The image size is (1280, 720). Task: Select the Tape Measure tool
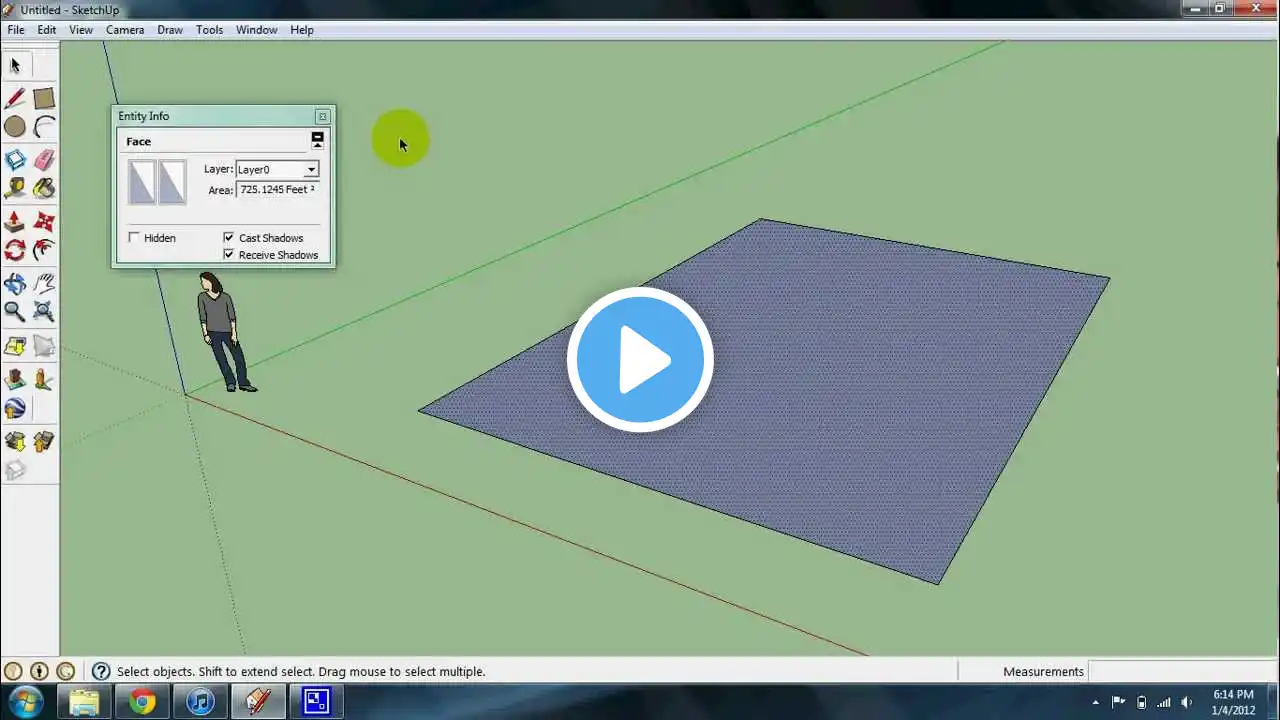coord(15,188)
